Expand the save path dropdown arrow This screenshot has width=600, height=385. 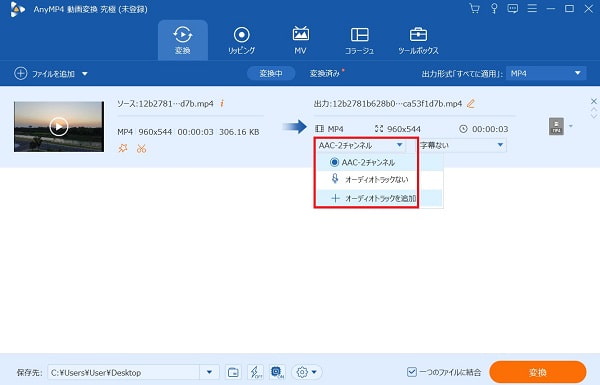[209, 372]
